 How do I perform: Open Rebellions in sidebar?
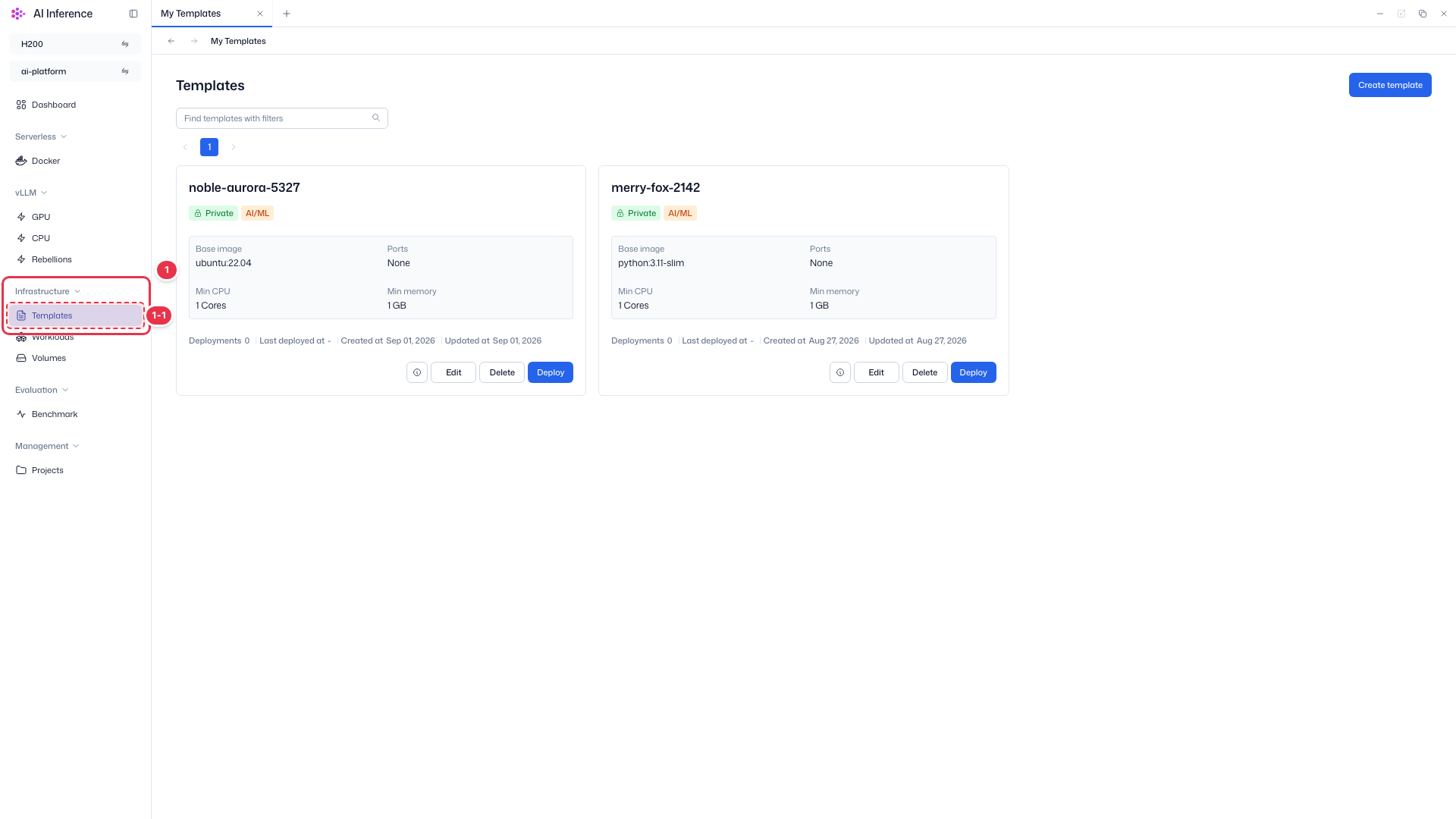(75, 259)
